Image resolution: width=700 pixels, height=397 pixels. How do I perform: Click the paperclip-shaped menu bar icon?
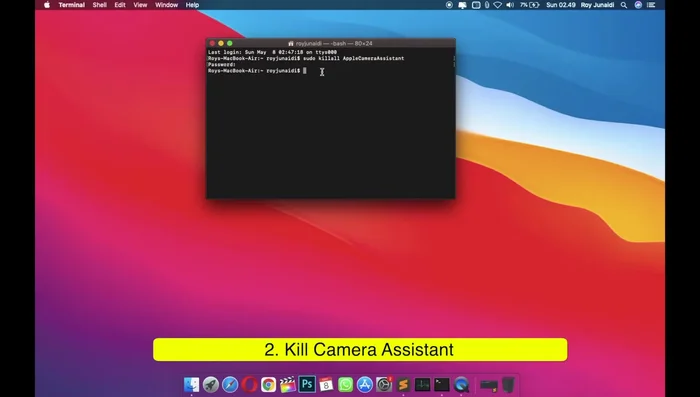coord(487,5)
